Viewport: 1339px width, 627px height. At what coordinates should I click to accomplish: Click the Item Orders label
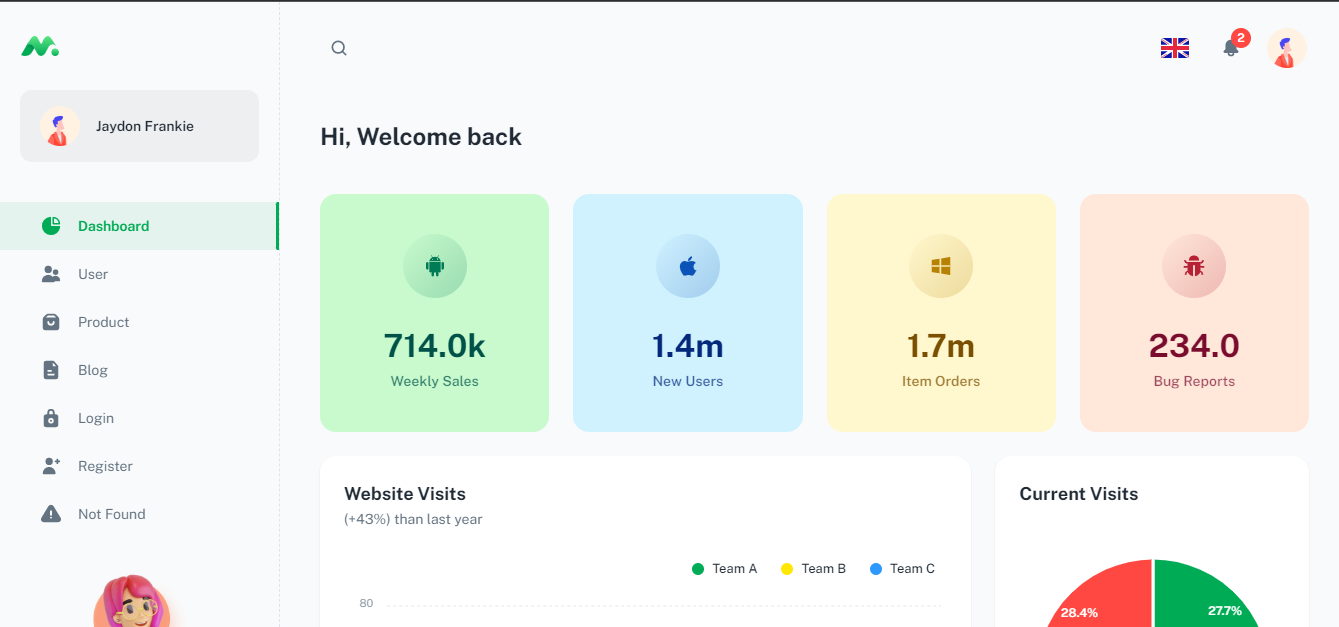(x=941, y=381)
